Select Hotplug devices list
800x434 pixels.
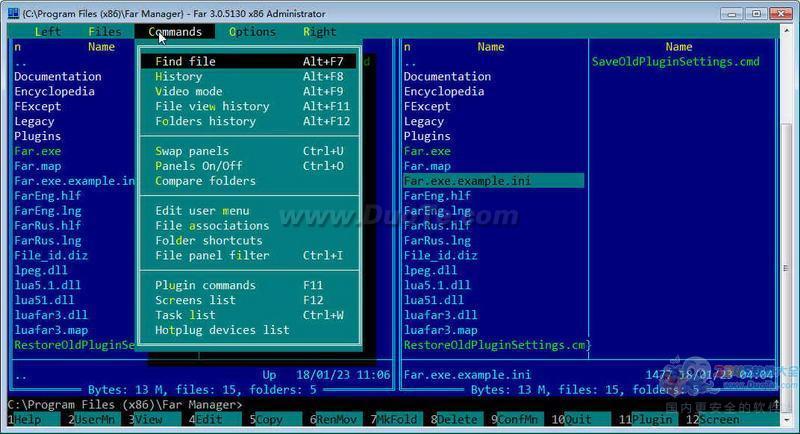249,330
